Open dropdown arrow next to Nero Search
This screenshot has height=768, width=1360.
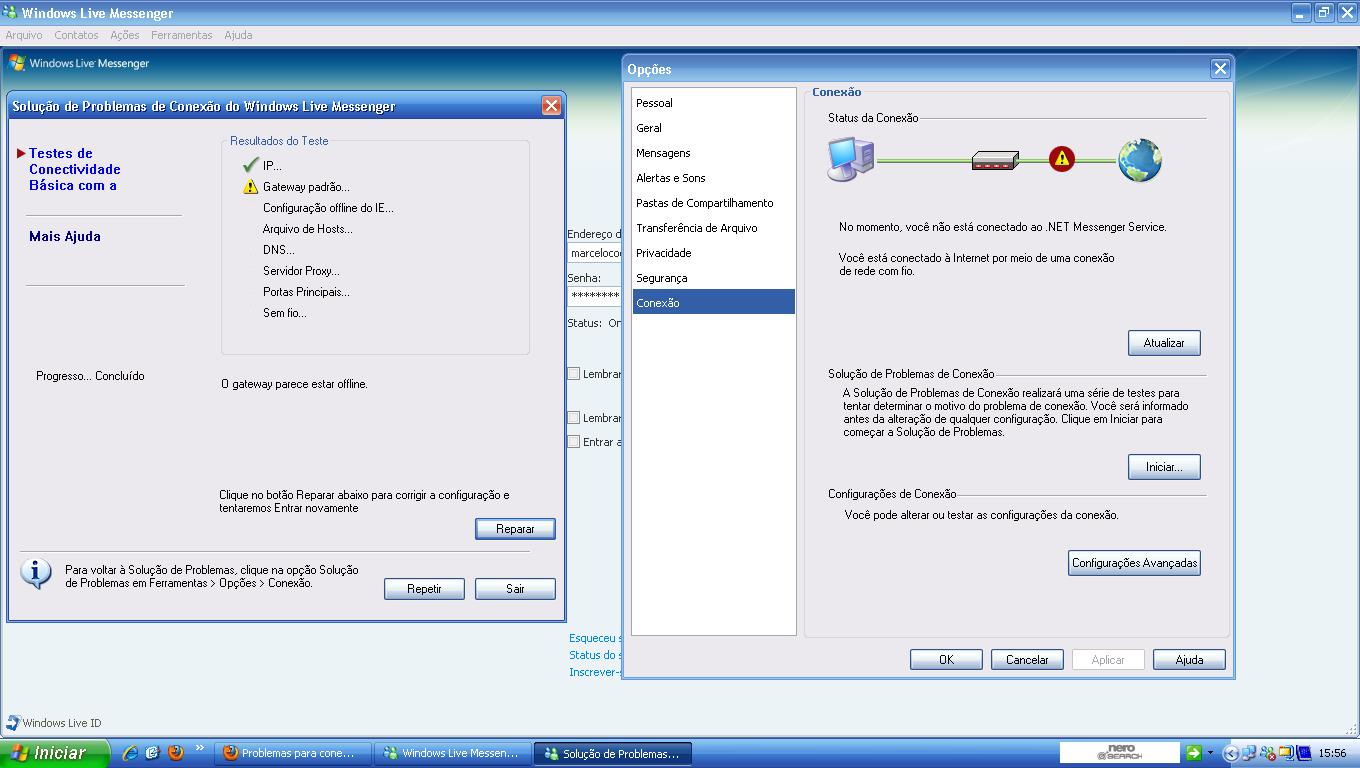pyautogui.click(x=1210, y=753)
